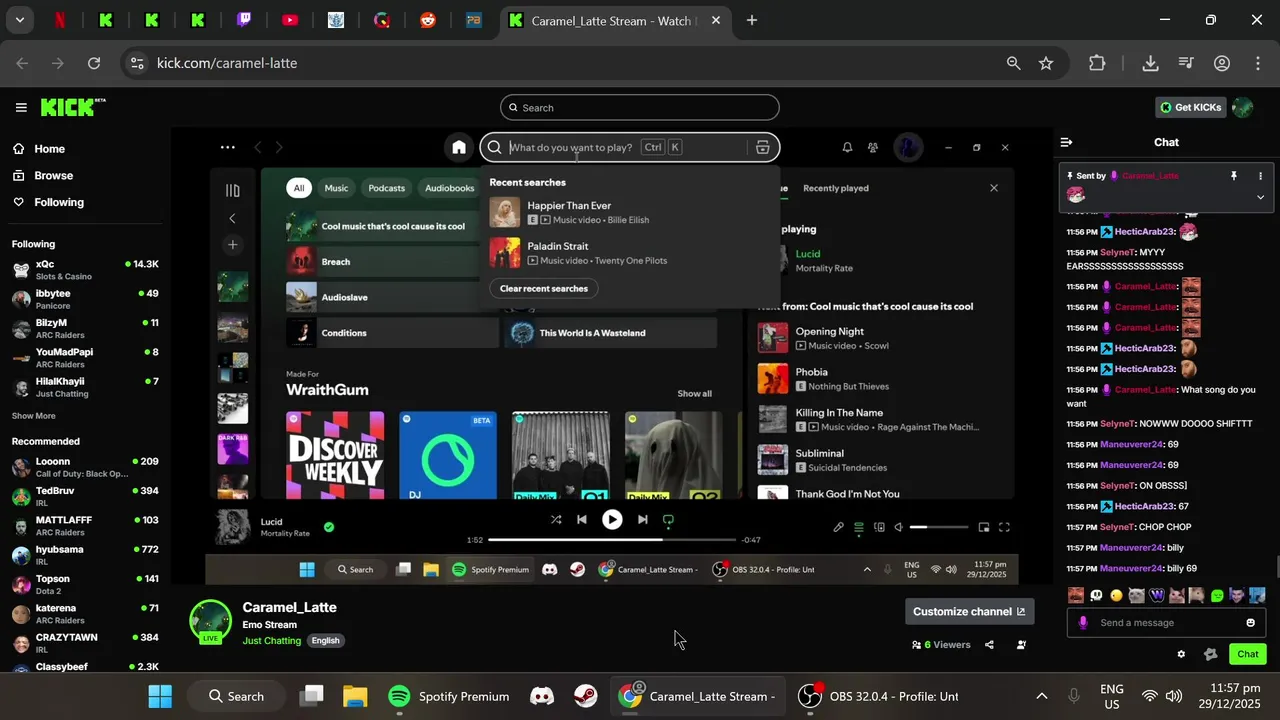Reload the Kick page

tap(94, 63)
